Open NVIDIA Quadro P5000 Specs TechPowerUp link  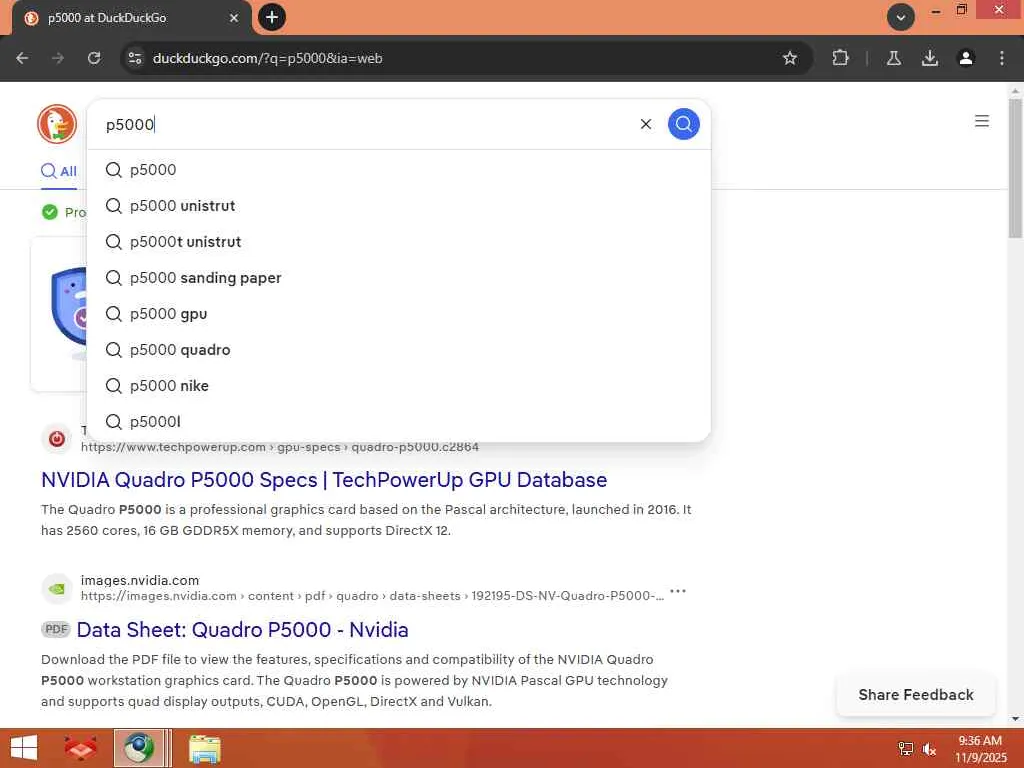tap(324, 480)
